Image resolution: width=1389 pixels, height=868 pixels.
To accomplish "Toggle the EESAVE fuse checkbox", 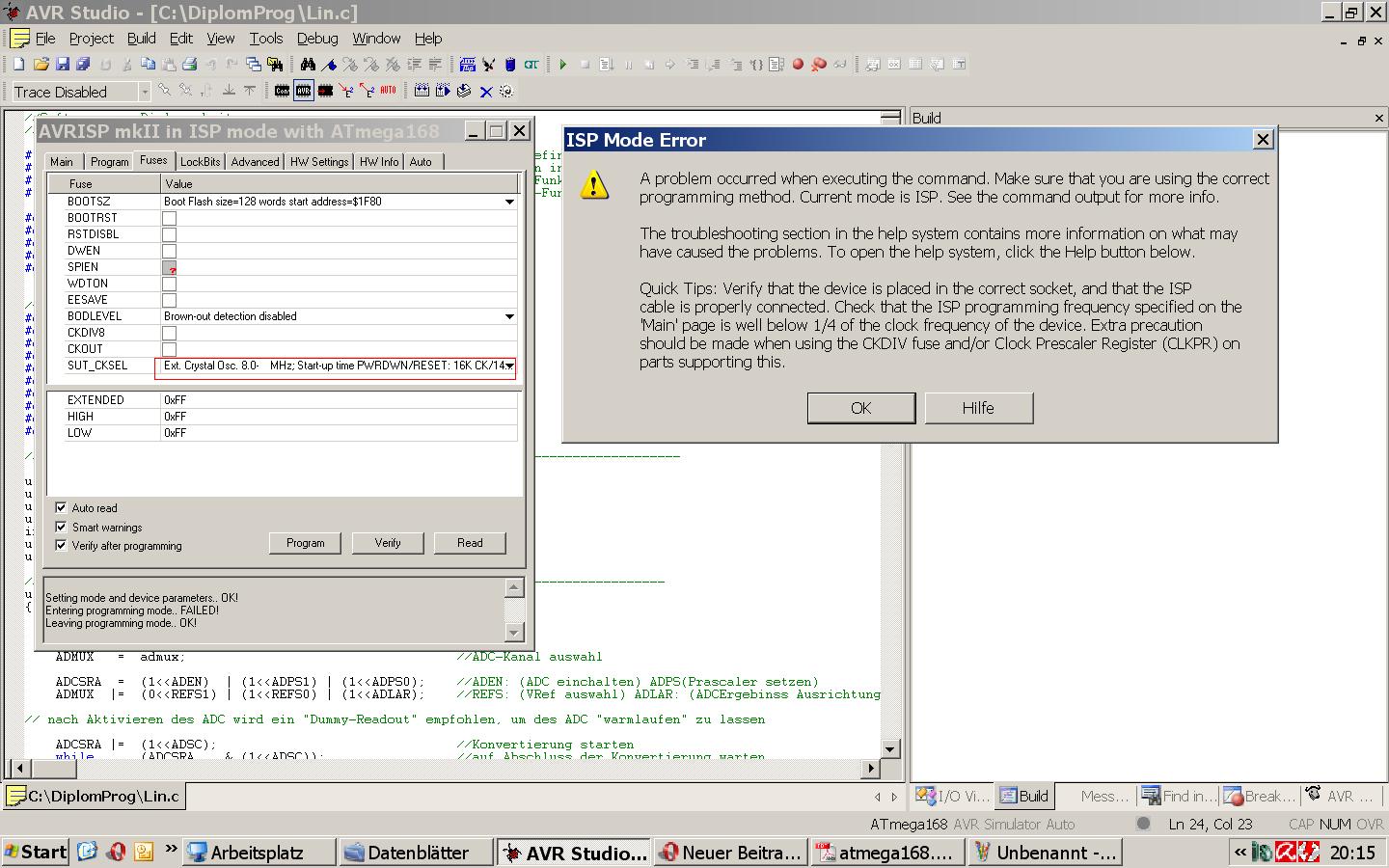I will 170,300.
